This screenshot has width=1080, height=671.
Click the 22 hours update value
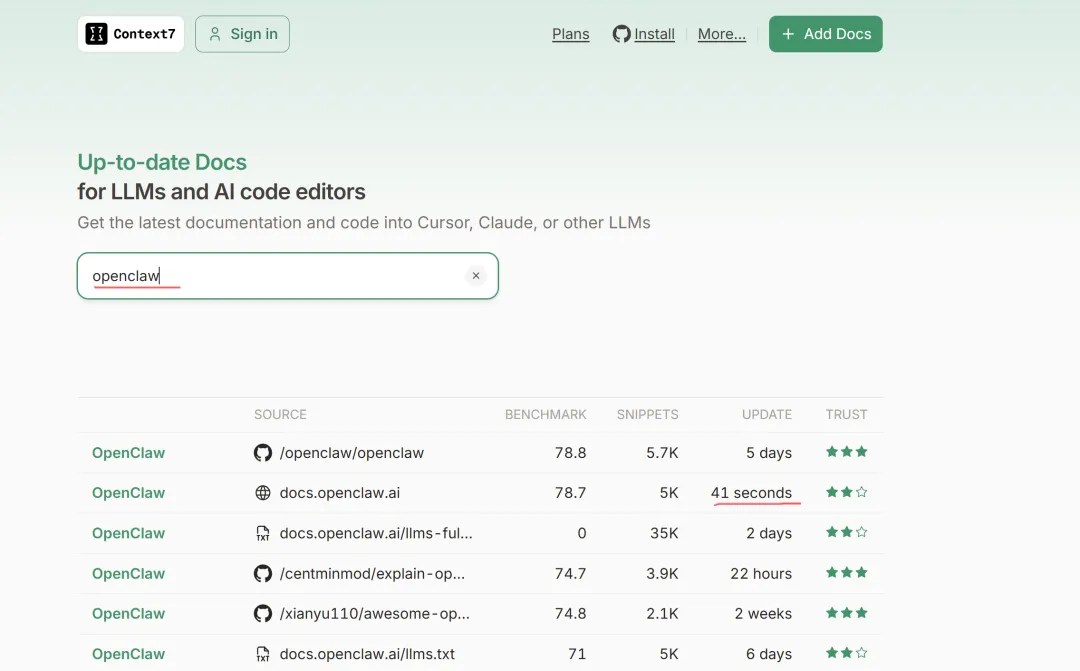click(x=761, y=573)
